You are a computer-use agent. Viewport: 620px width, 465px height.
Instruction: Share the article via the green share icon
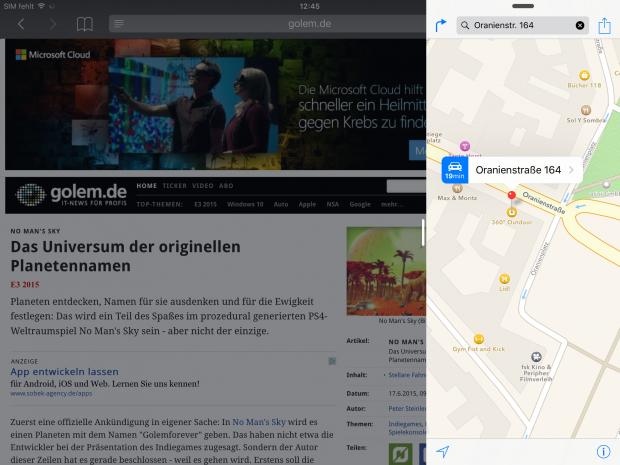pos(401,454)
